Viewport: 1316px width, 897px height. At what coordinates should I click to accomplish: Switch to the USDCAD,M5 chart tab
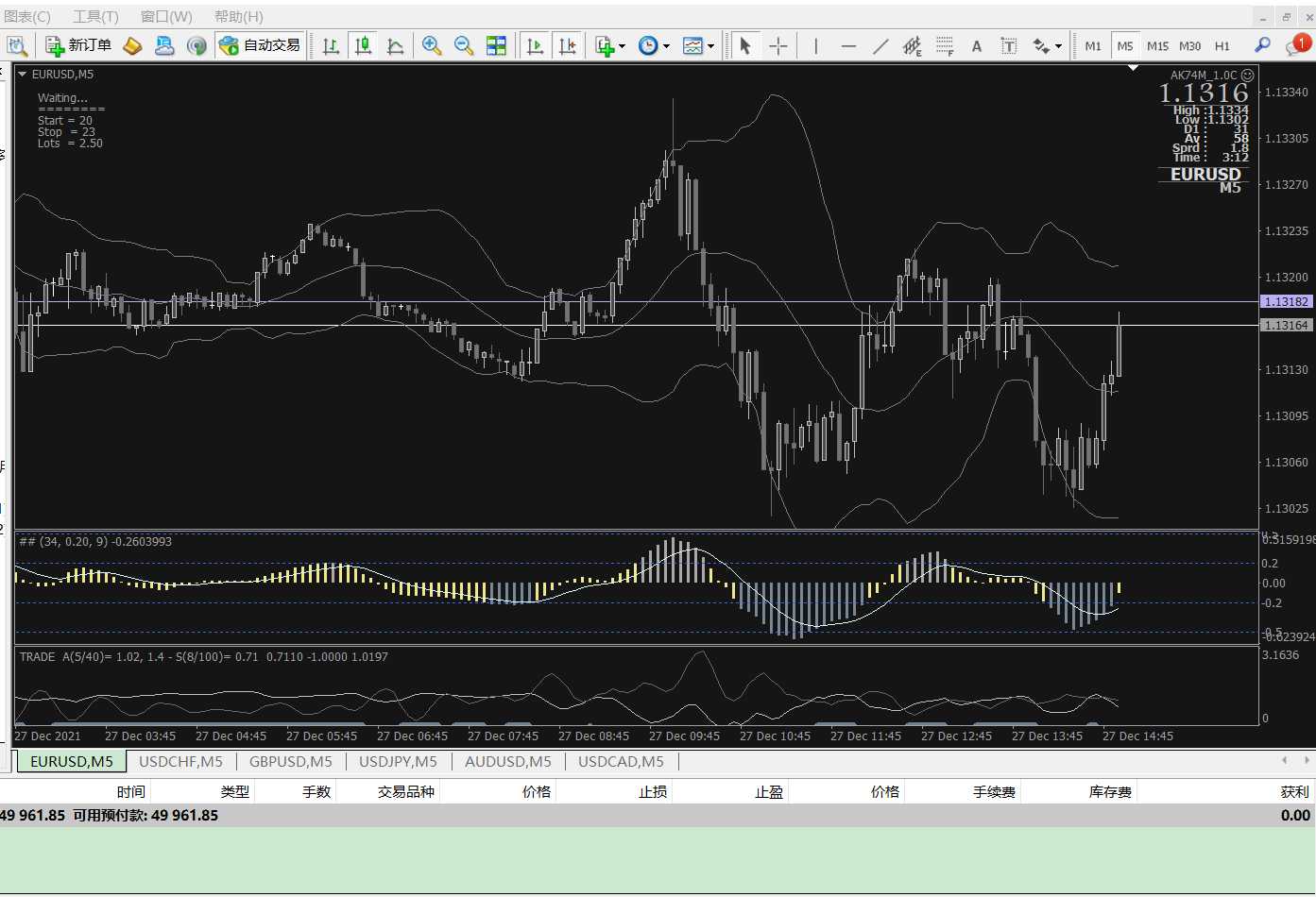click(621, 761)
